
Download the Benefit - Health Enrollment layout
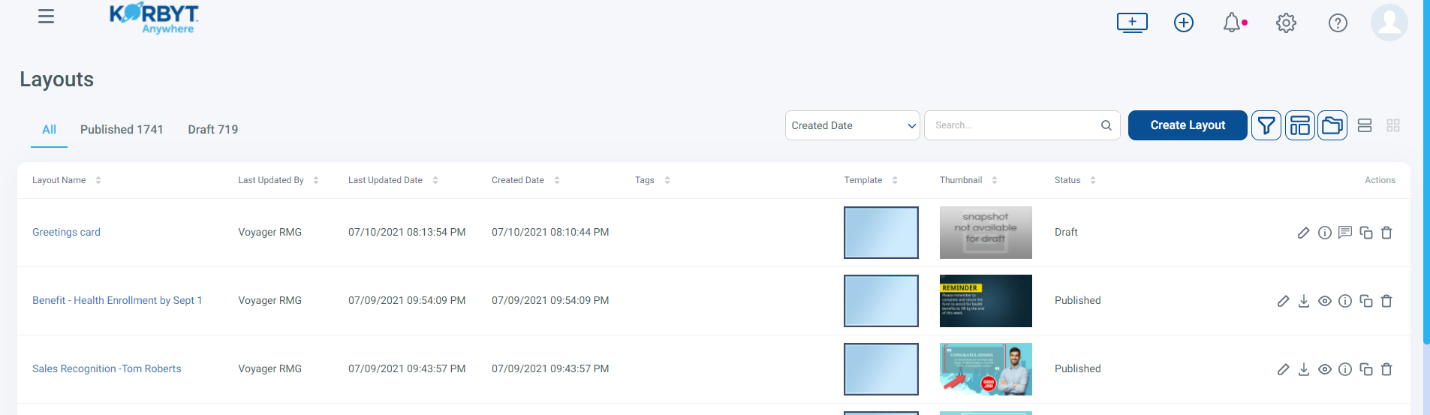[1304, 300]
